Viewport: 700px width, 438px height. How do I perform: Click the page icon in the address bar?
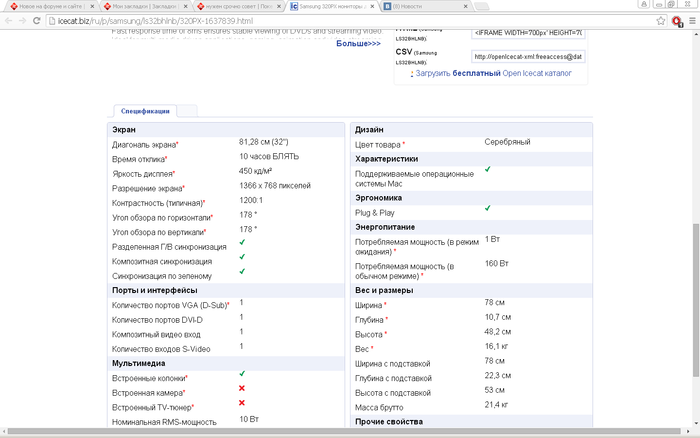(52, 21)
